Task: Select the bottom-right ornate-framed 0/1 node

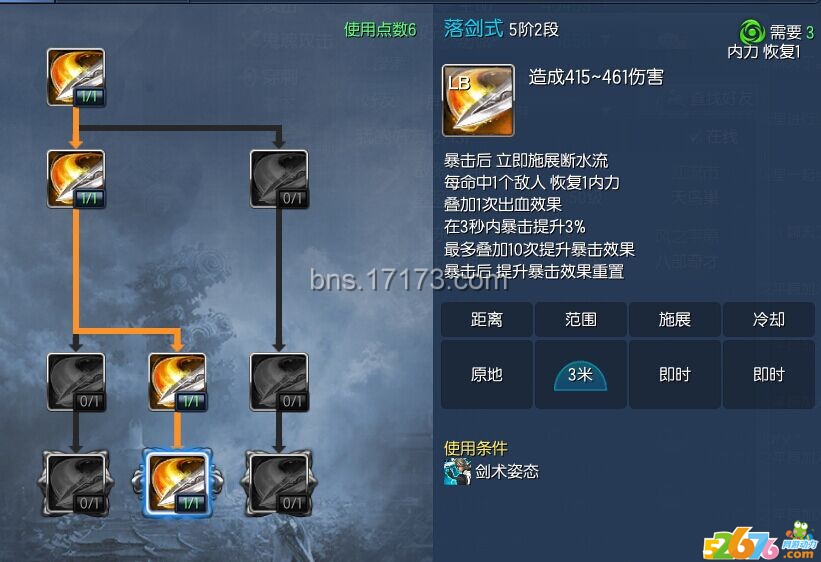Action: 279,483
